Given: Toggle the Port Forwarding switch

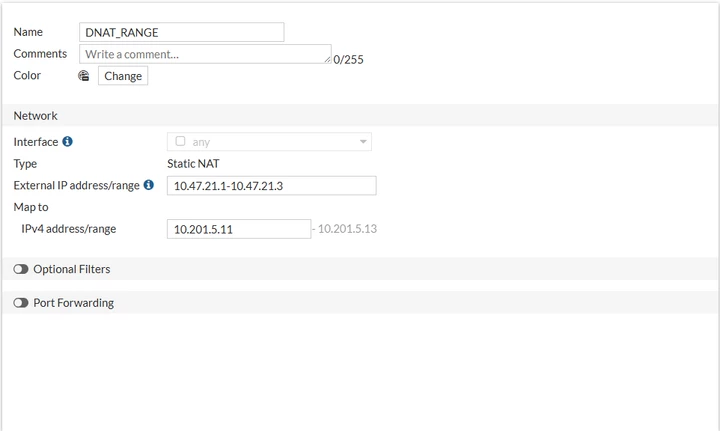Looking at the screenshot, I should point(21,303).
